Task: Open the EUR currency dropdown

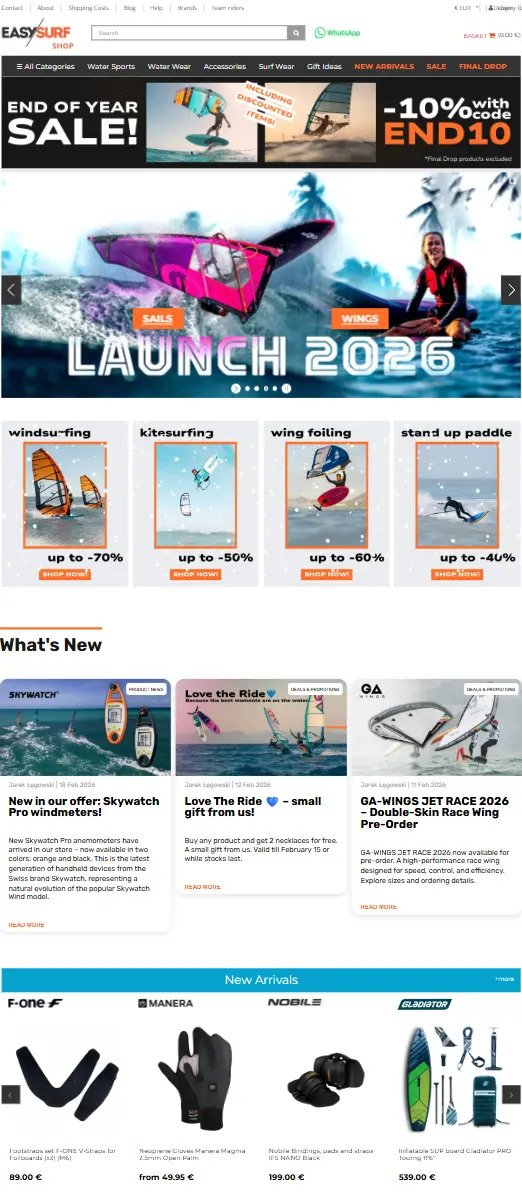Action: [466, 8]
